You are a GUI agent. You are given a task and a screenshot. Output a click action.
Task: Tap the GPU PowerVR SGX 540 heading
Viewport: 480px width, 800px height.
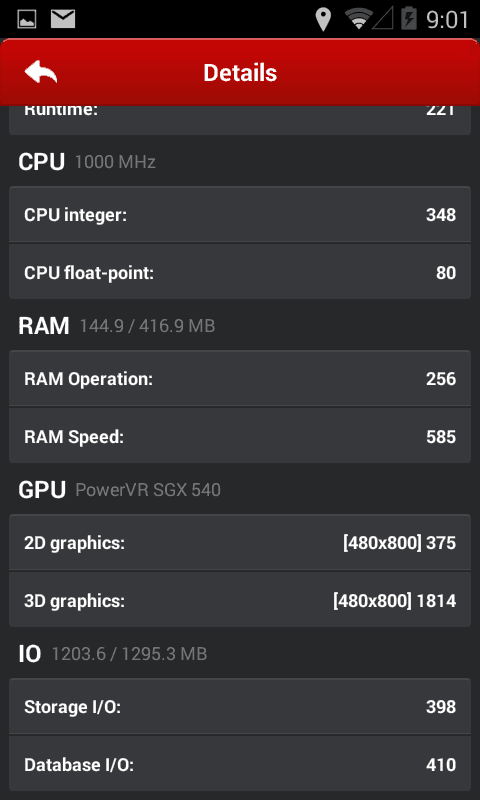tap(119, 490)
